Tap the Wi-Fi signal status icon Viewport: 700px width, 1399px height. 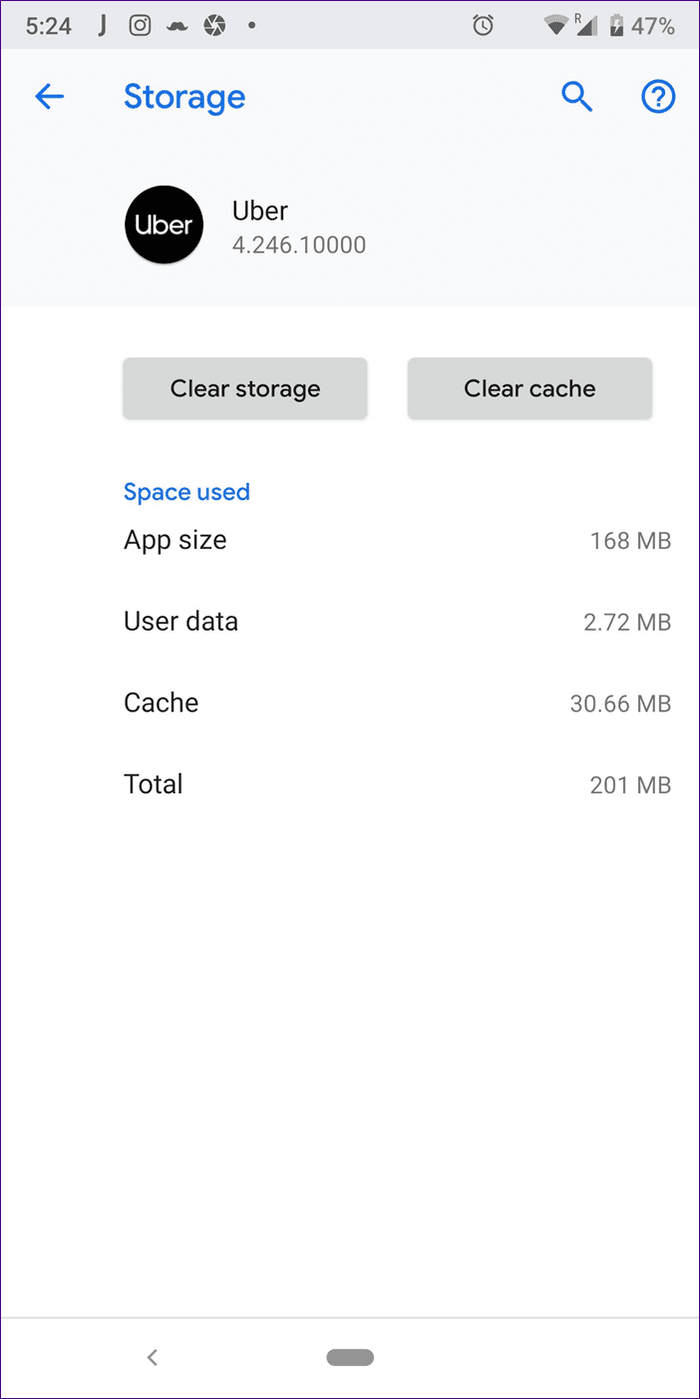click(x=556, y=25)
